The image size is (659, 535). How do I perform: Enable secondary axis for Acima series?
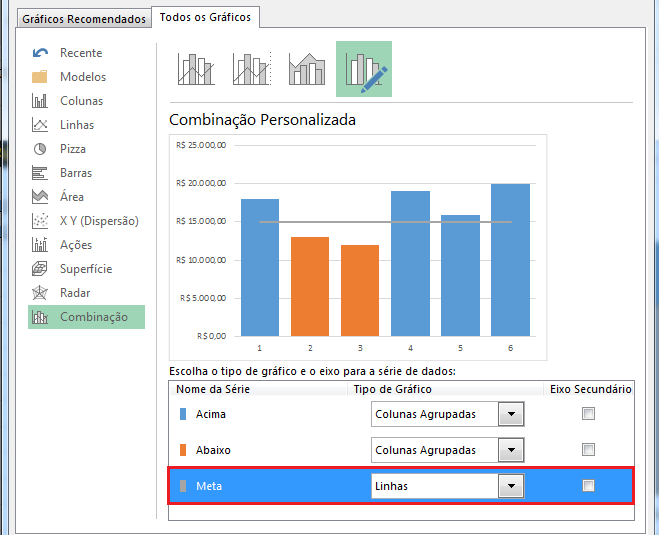tap(588, 414)
